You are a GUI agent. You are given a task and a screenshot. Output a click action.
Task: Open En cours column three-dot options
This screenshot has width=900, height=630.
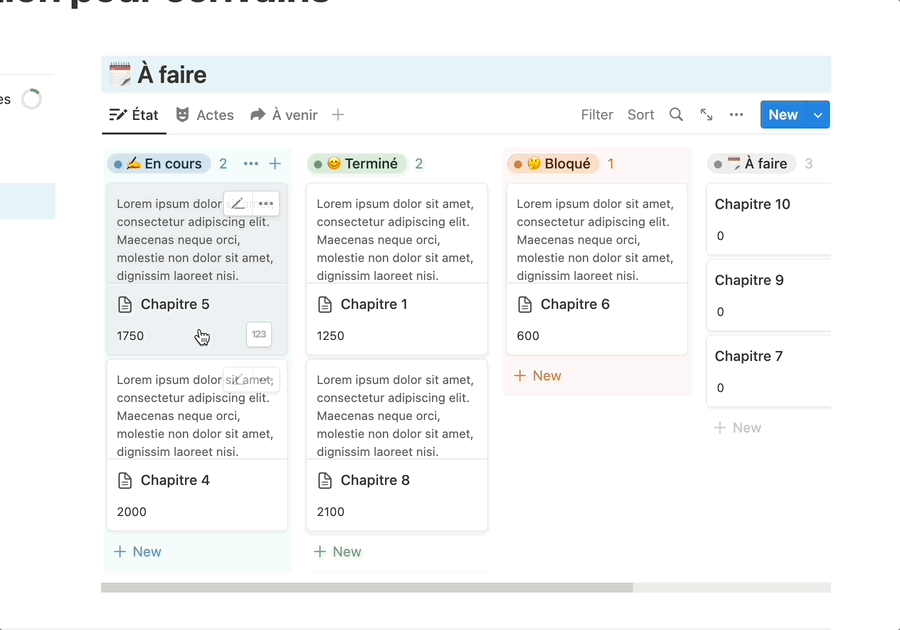pyautogui.click(x=251, y=164)
